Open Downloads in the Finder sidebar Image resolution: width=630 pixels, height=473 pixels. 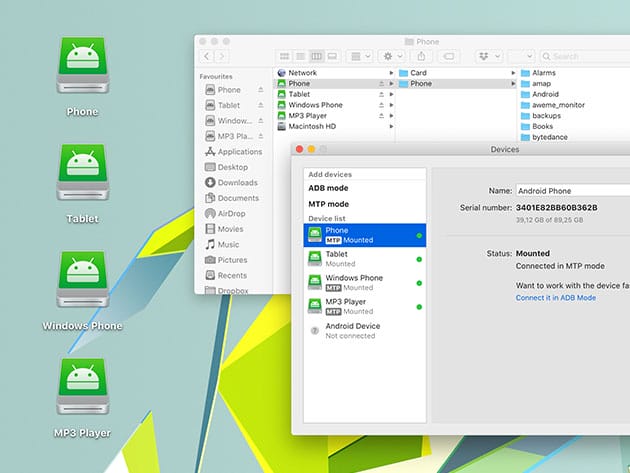pos(237,183)
